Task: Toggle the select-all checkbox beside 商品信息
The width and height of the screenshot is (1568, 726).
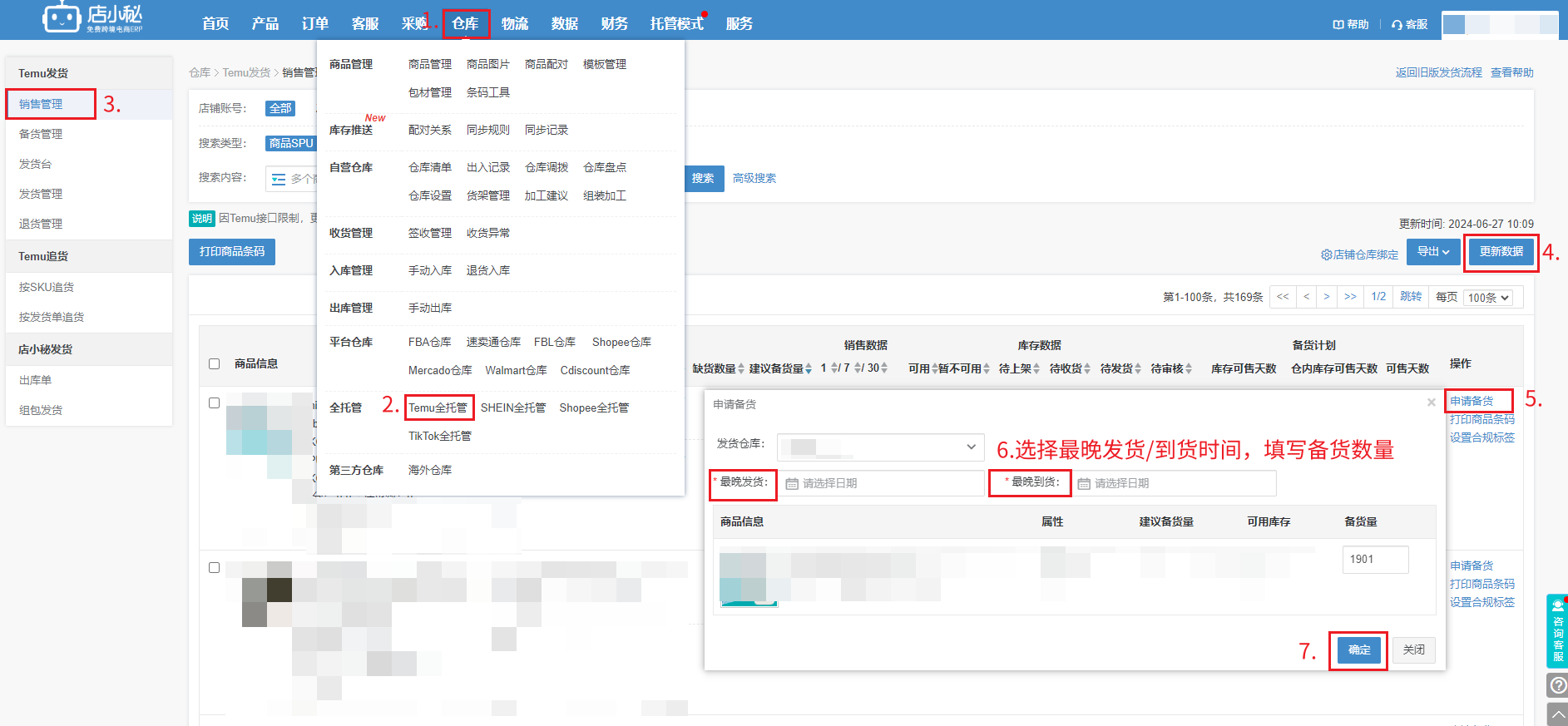Action: pos(214,364)
